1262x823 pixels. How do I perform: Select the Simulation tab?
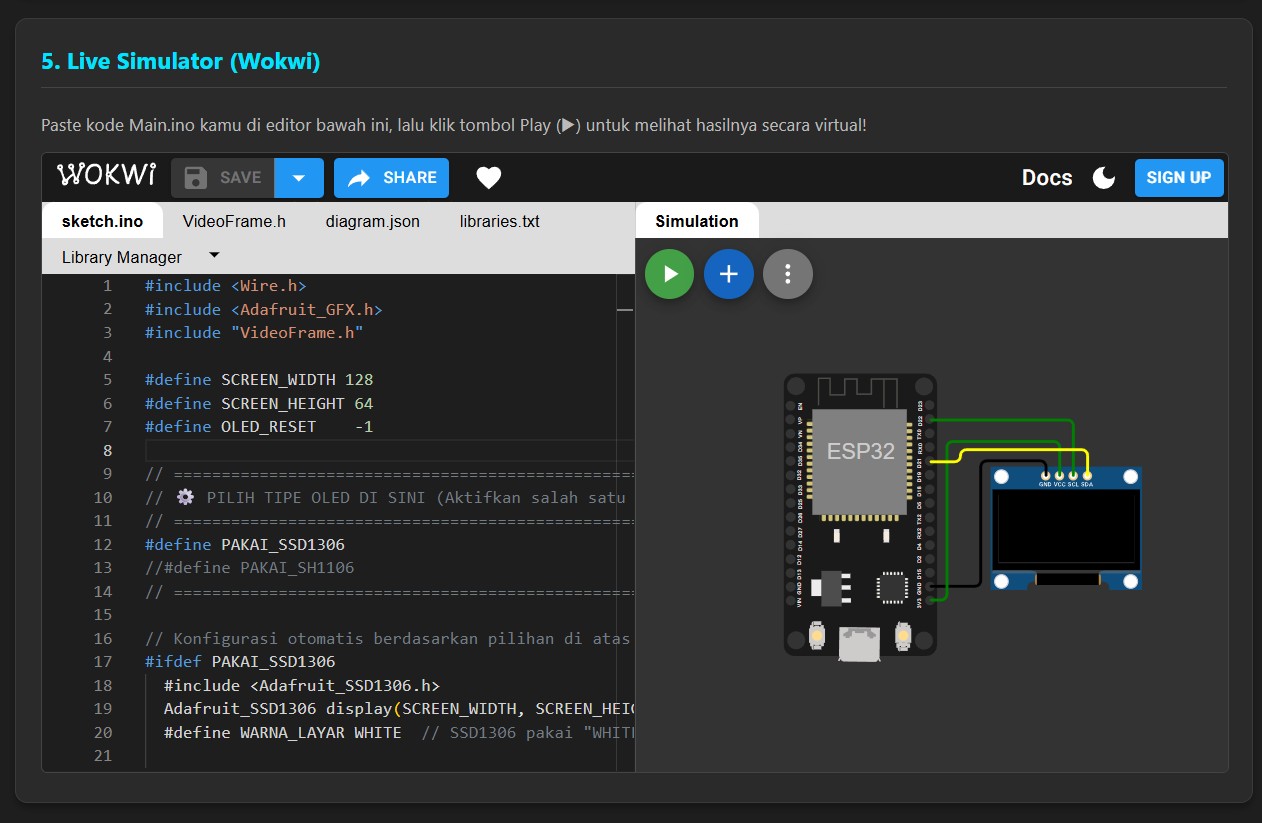click(697, 221)
